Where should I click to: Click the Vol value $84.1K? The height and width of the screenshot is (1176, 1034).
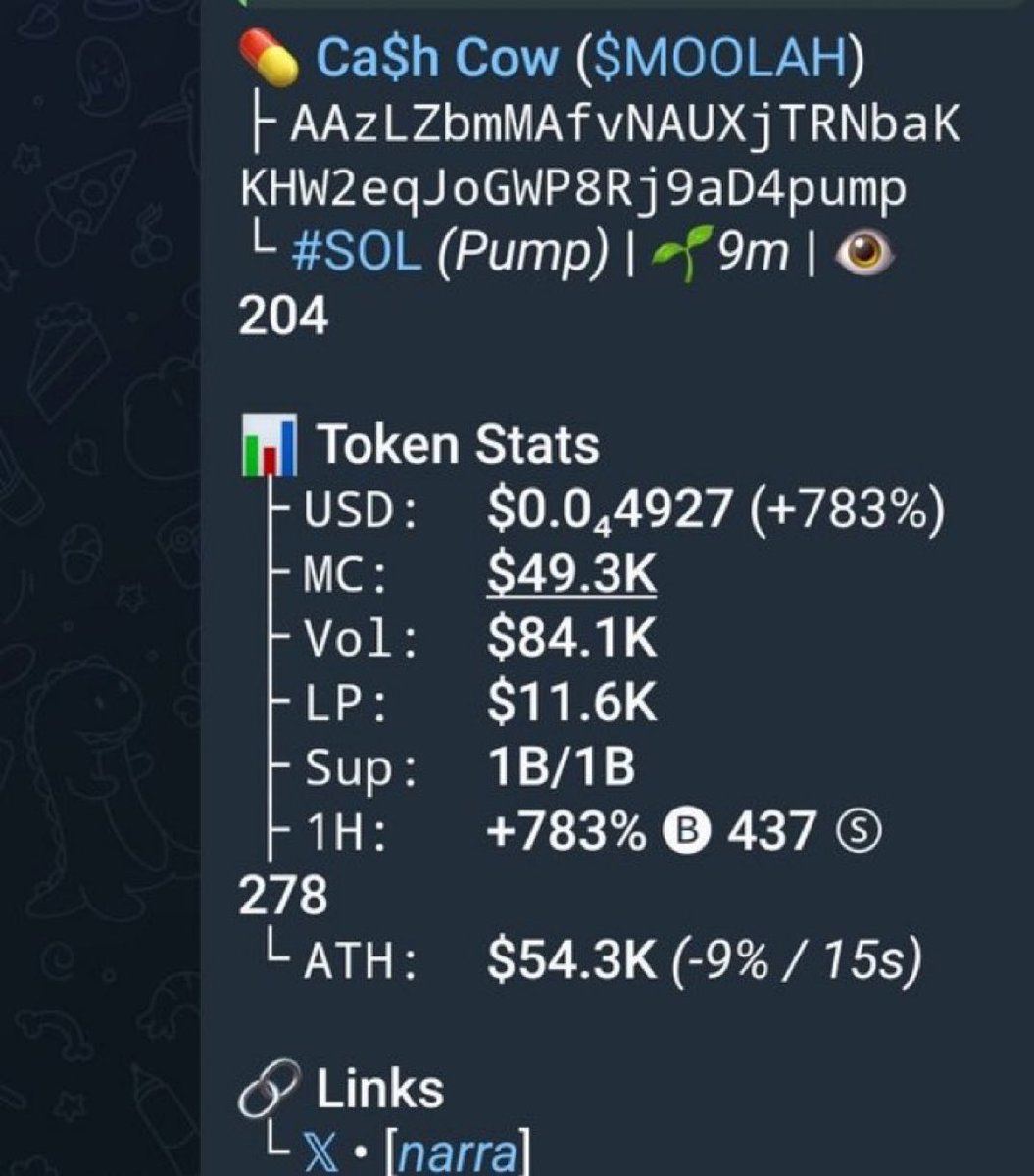click(x=571, y=641)
